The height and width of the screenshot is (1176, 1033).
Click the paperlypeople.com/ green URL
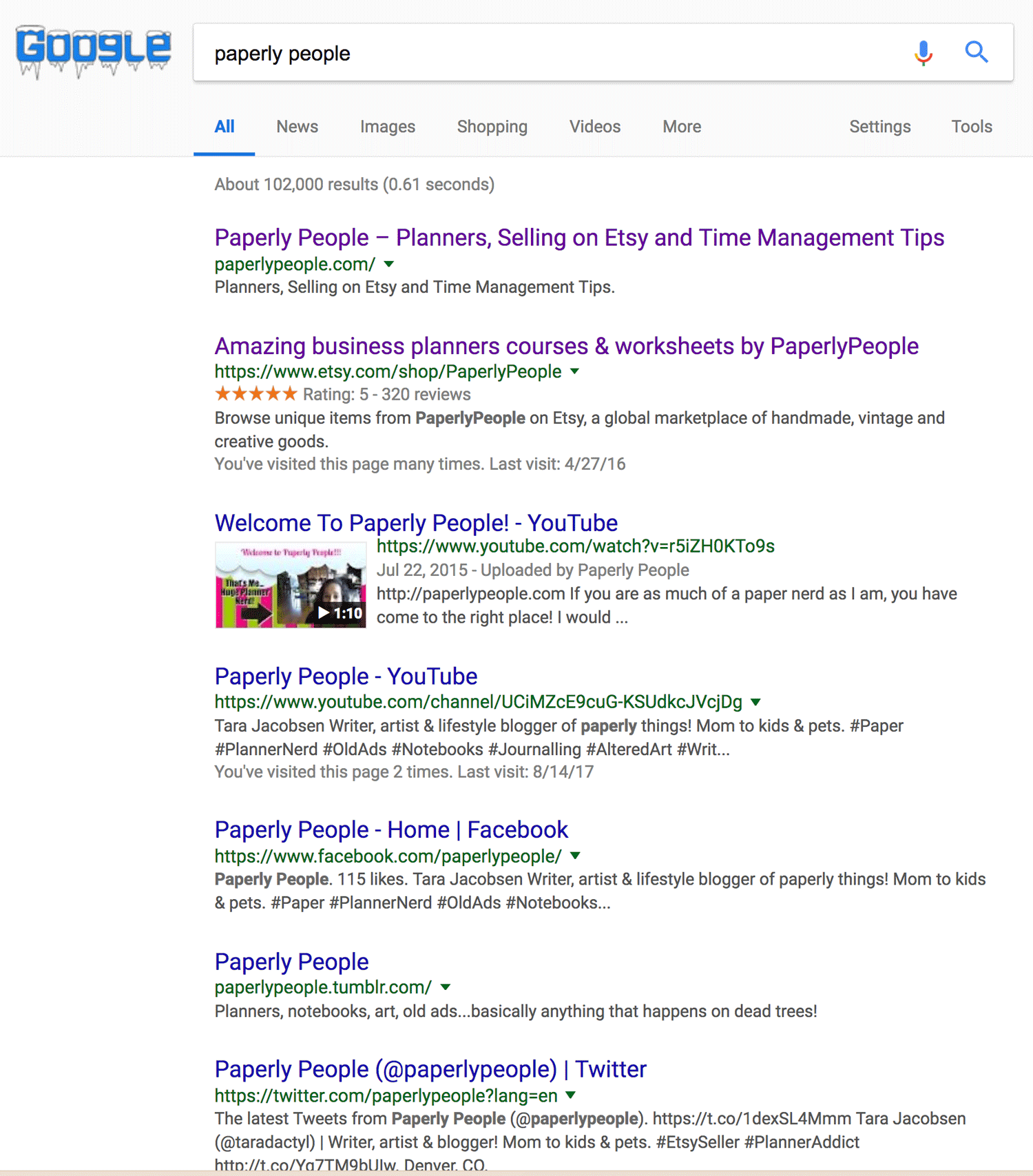[295, 265]
